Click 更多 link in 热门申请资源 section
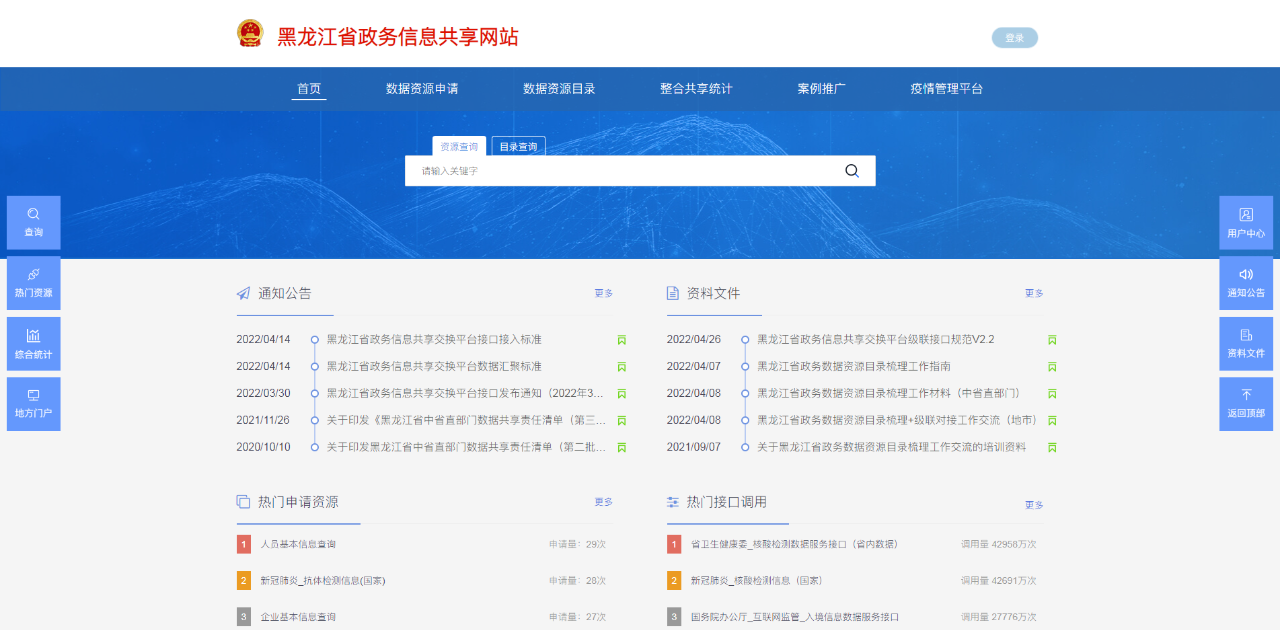The image size is (1280, 630). pos(603,502)
